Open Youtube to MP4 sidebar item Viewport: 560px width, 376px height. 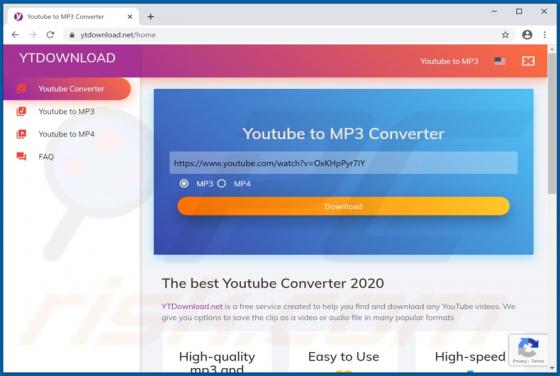pos(66,134)
